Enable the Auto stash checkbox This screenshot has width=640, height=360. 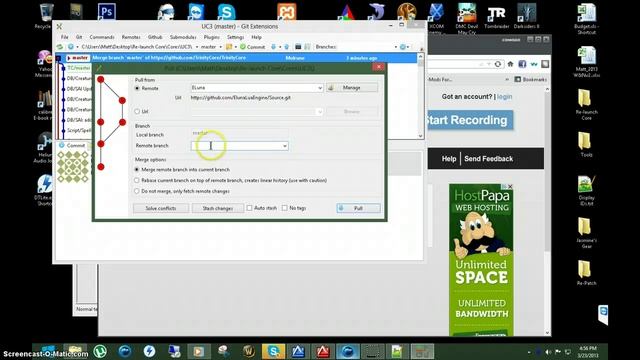[x=249, y=208]
